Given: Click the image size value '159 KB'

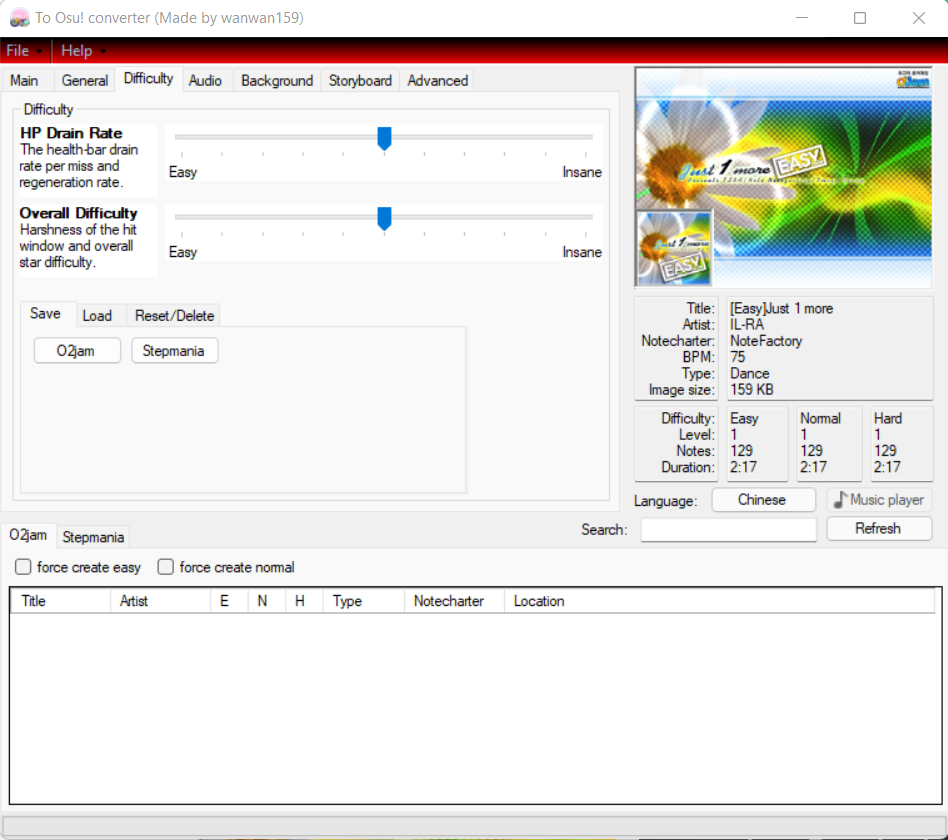Looking at the screenshot, I should pos(752,390).
